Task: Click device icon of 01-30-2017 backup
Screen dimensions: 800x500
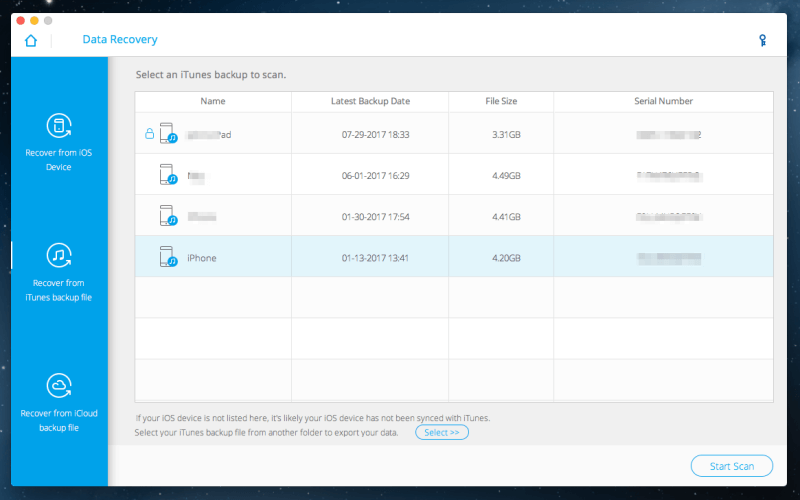Action: [x=168, y=216]
